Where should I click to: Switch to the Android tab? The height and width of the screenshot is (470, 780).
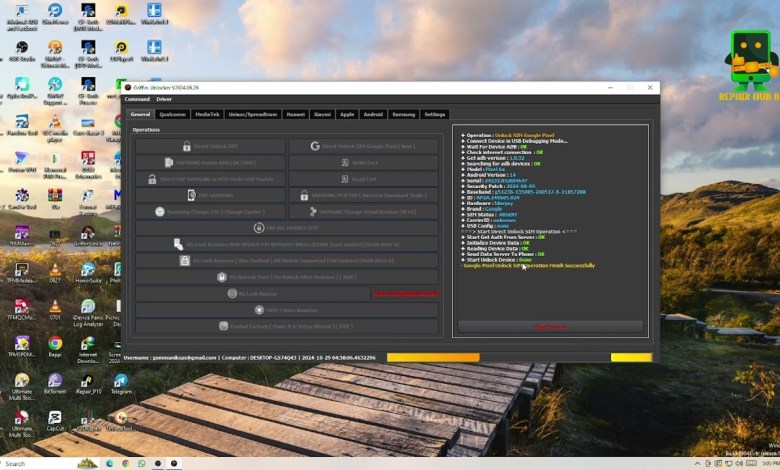click(x=373, y=114)
